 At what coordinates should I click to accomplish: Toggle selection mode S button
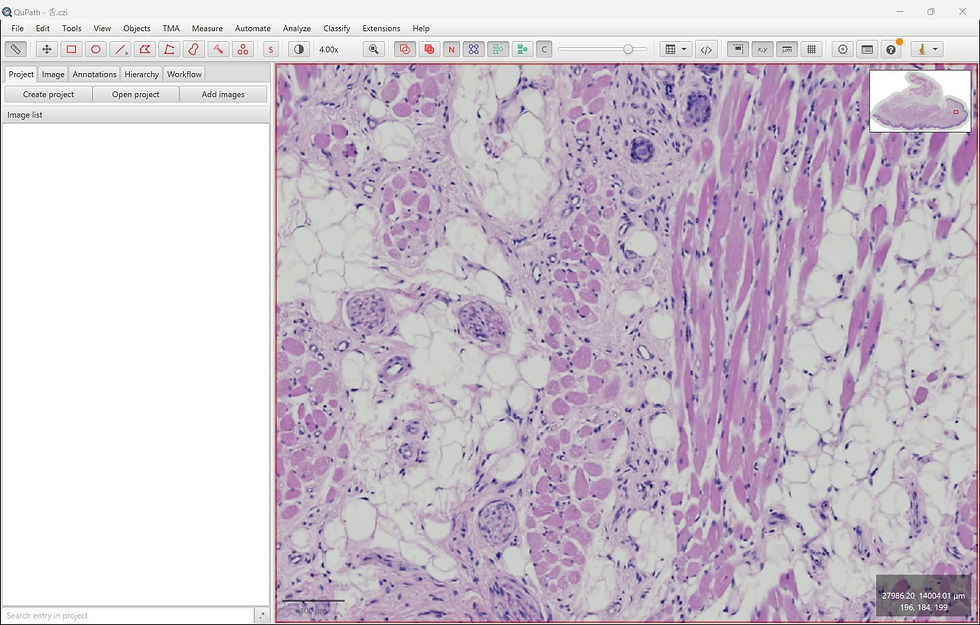[x=271, y=49]
